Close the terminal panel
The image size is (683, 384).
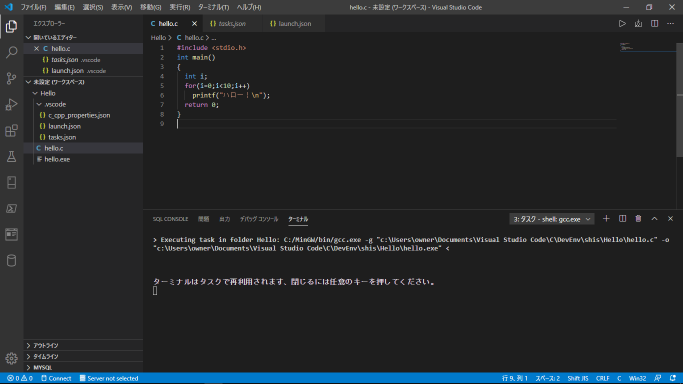670,219
